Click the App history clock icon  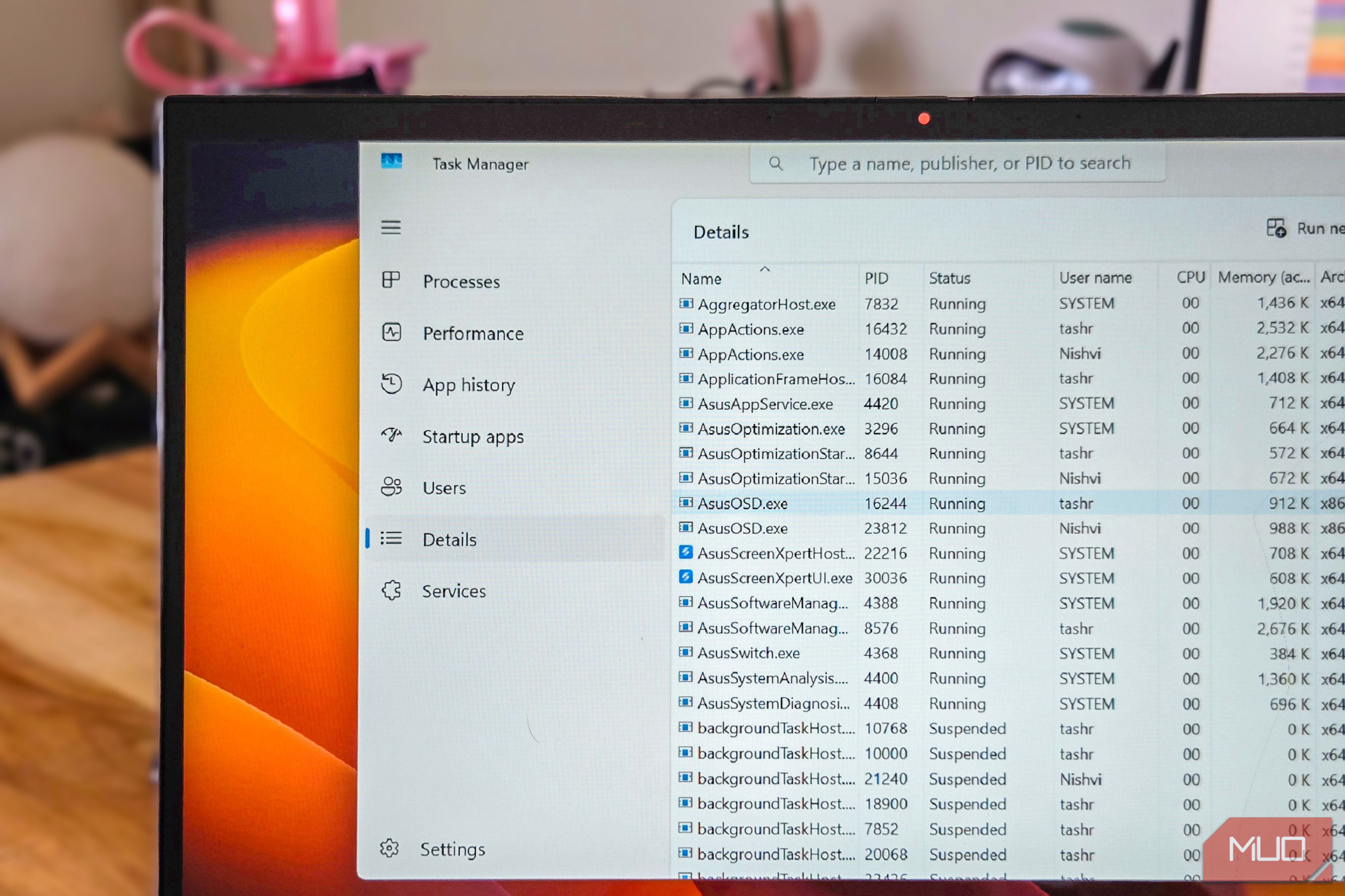pos(391,383)
